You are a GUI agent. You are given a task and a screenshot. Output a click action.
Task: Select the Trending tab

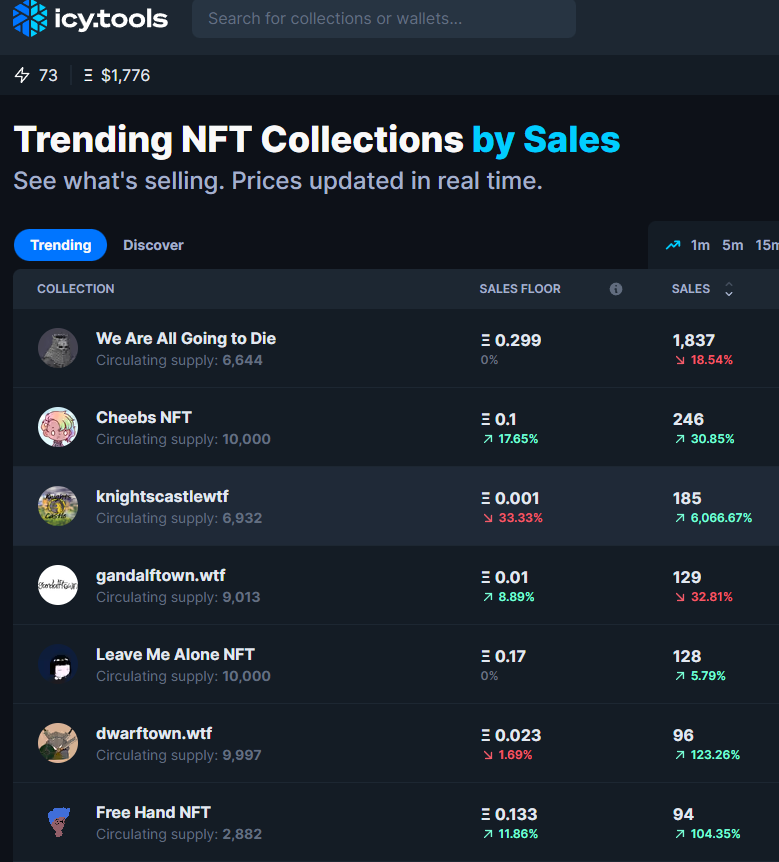[60, 245]
